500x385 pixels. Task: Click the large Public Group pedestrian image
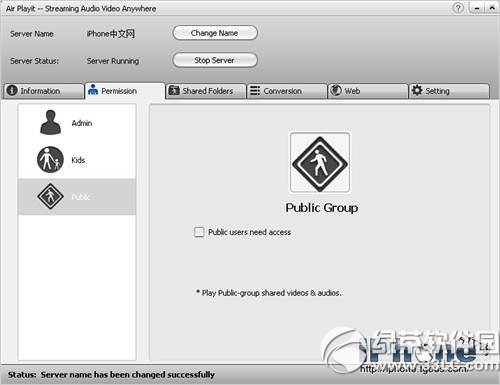pos(320,162)
